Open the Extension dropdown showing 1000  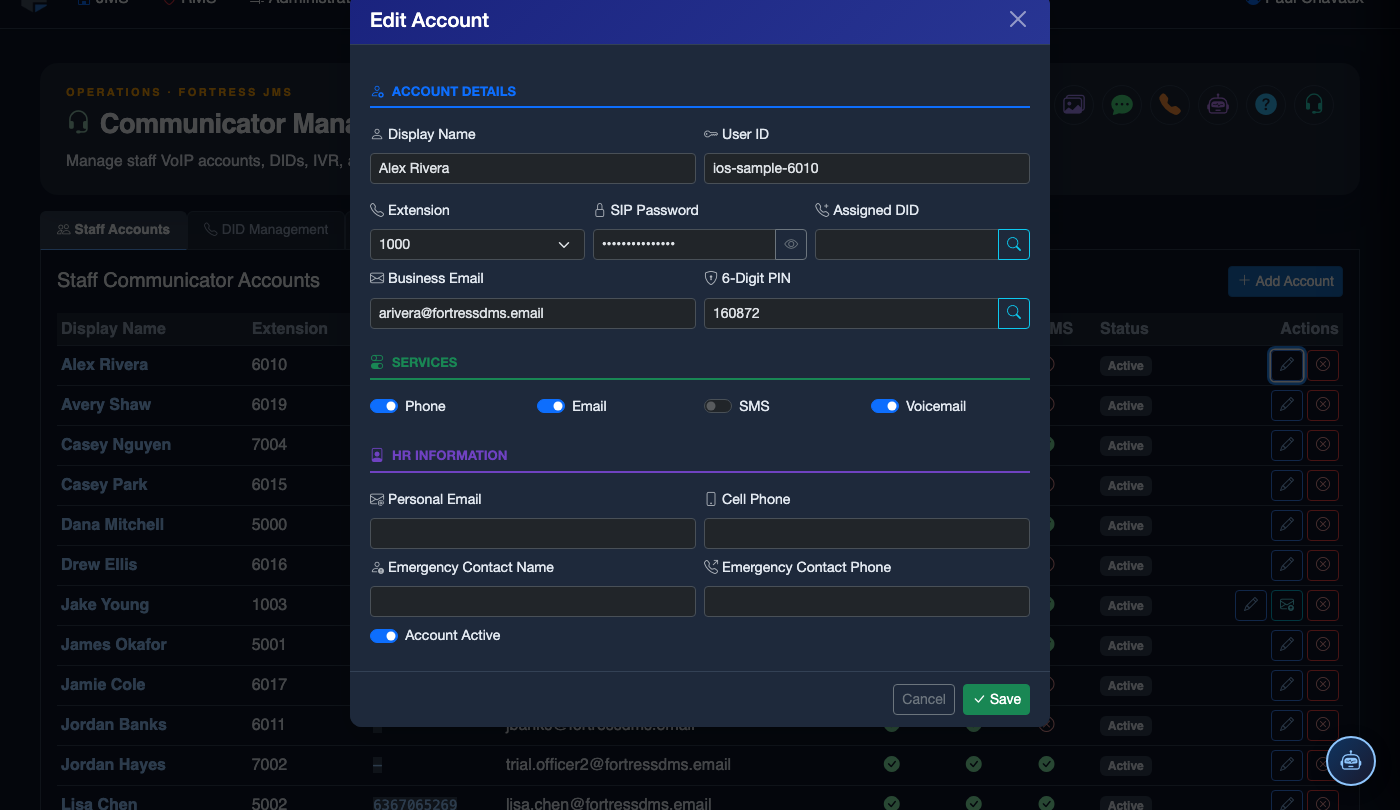[x=477, y=244]
